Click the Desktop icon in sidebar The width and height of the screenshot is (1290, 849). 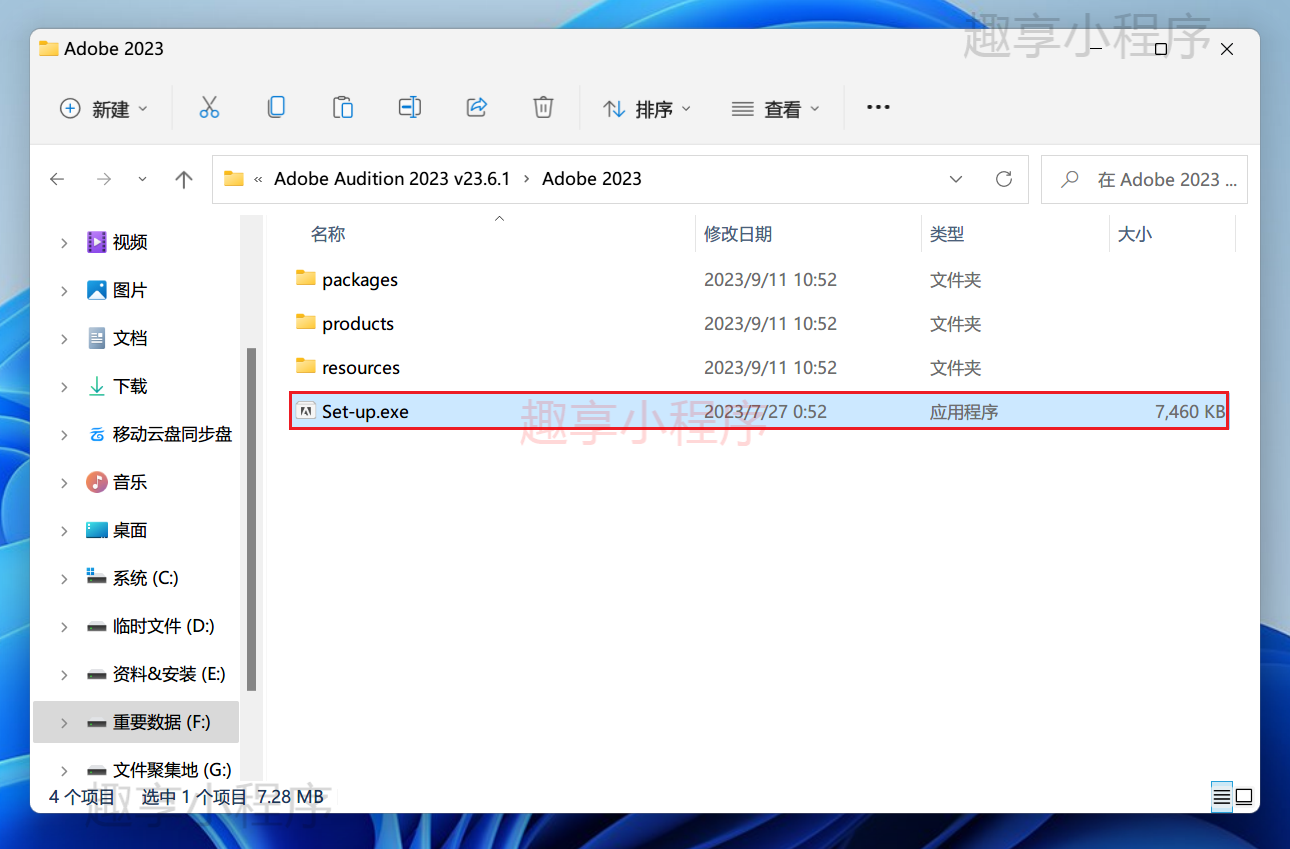tap(97, 530)
